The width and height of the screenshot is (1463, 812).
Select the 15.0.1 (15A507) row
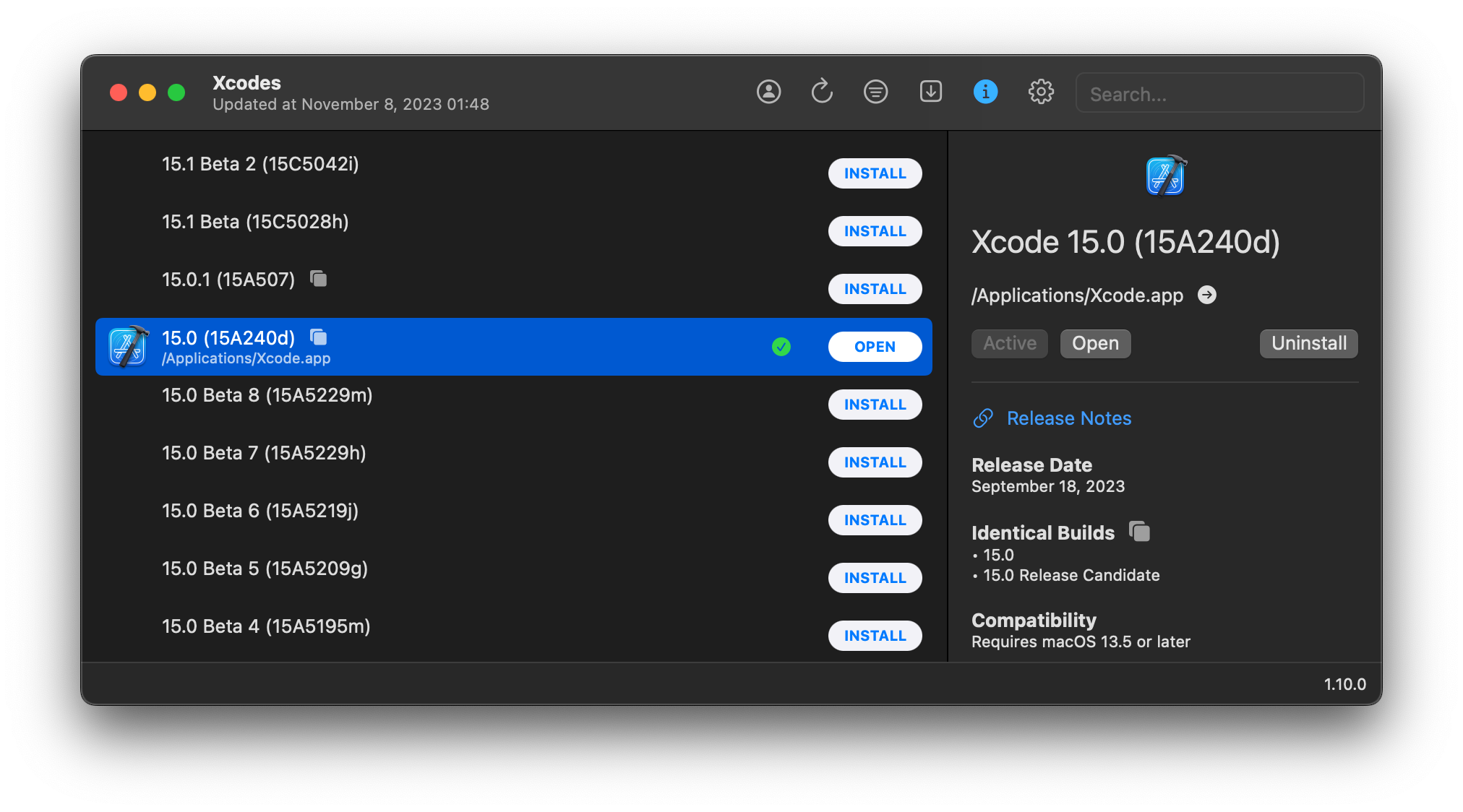click(513, 289)
